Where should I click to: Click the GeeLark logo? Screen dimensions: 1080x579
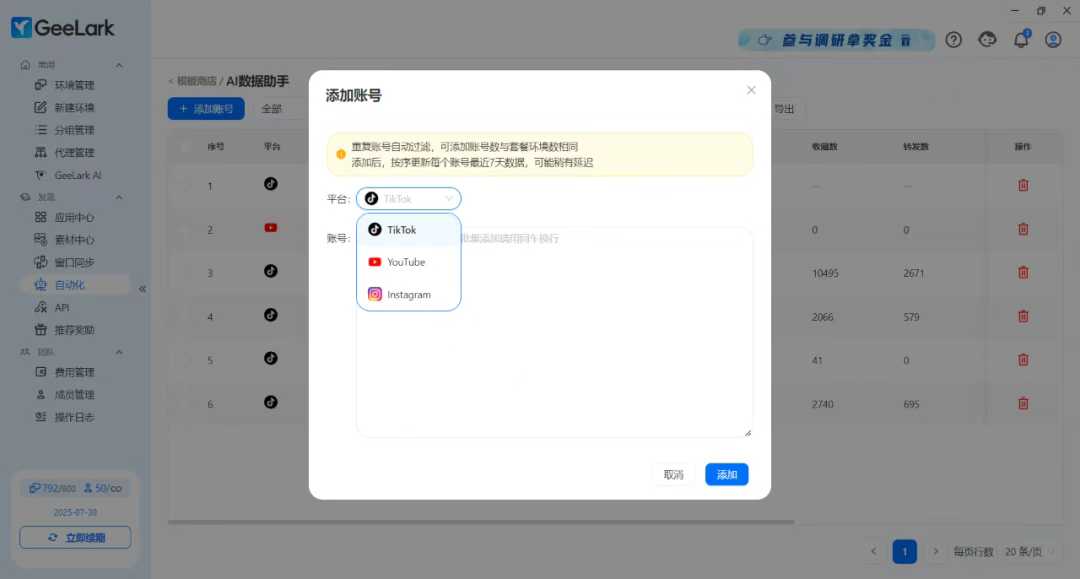pyautogui.click(x=63, y=28)
